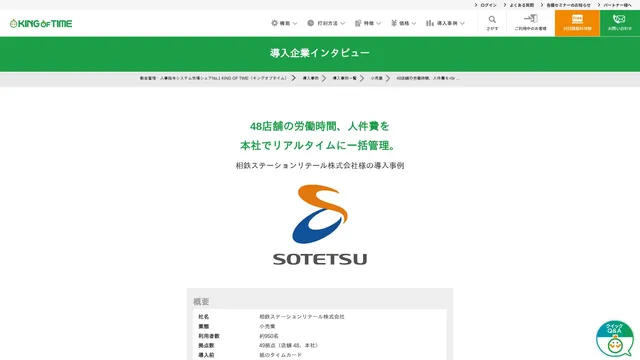This screenshot has width=640, height=360.
Task: Open the 導入事例 menu item
Action: [447, 24]
